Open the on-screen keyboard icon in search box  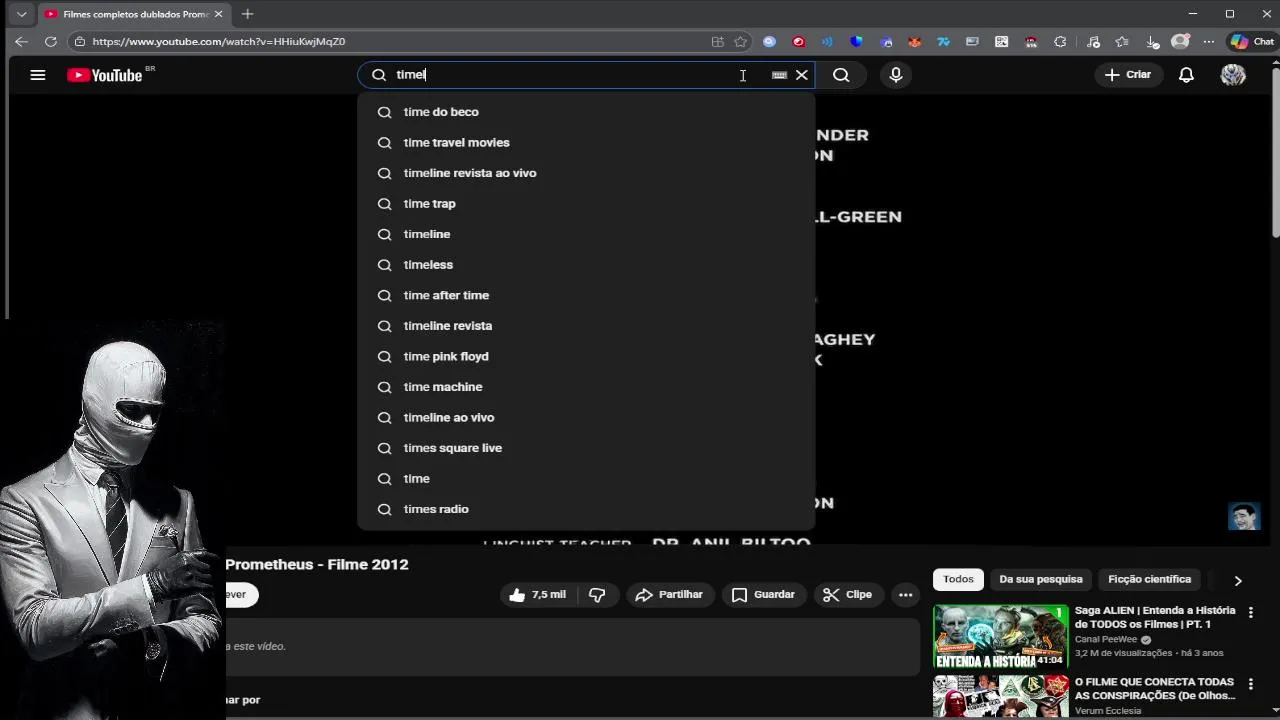tap(779, 75)
